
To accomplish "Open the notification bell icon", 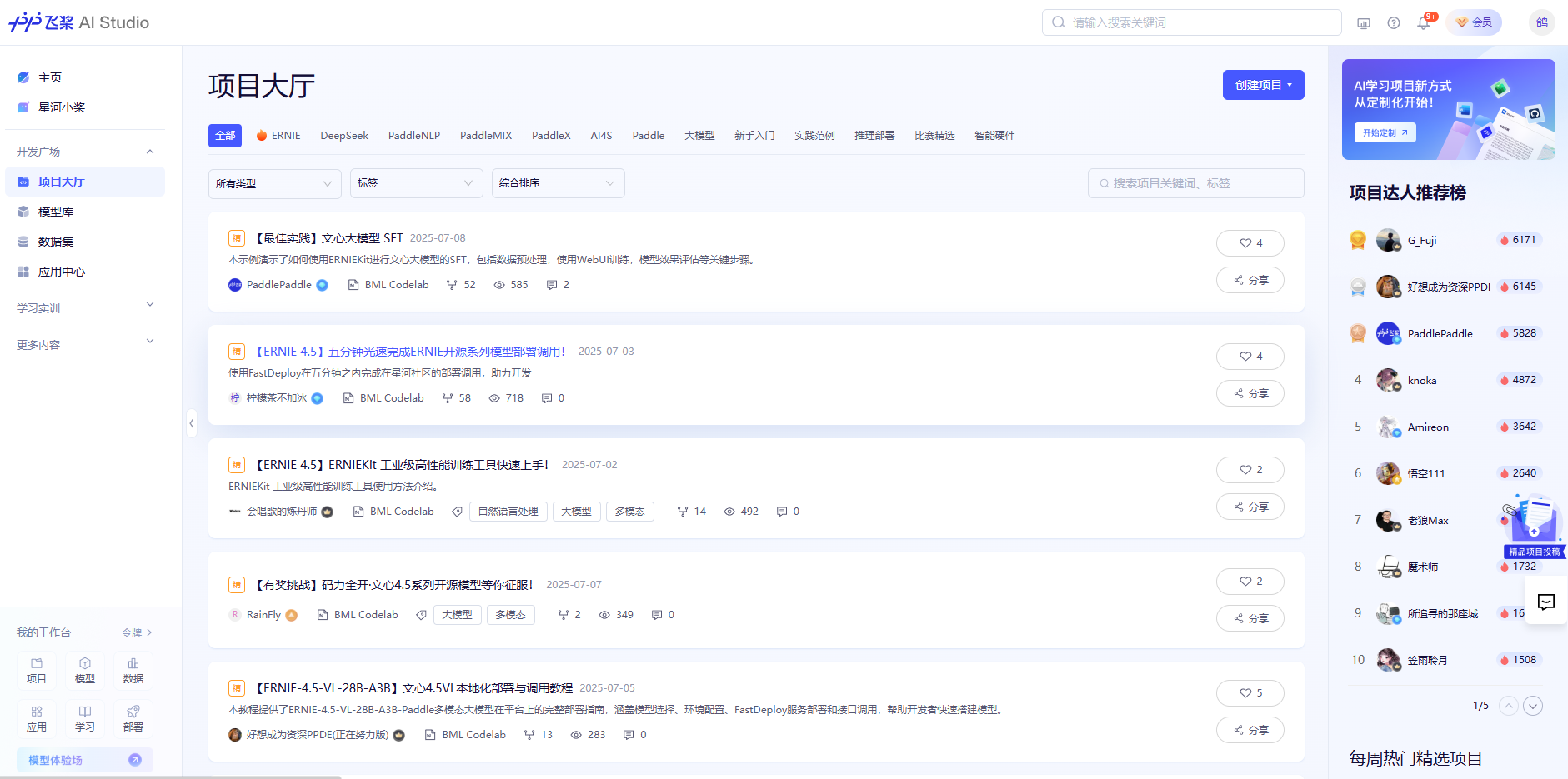I will (x=1424, y=22).
